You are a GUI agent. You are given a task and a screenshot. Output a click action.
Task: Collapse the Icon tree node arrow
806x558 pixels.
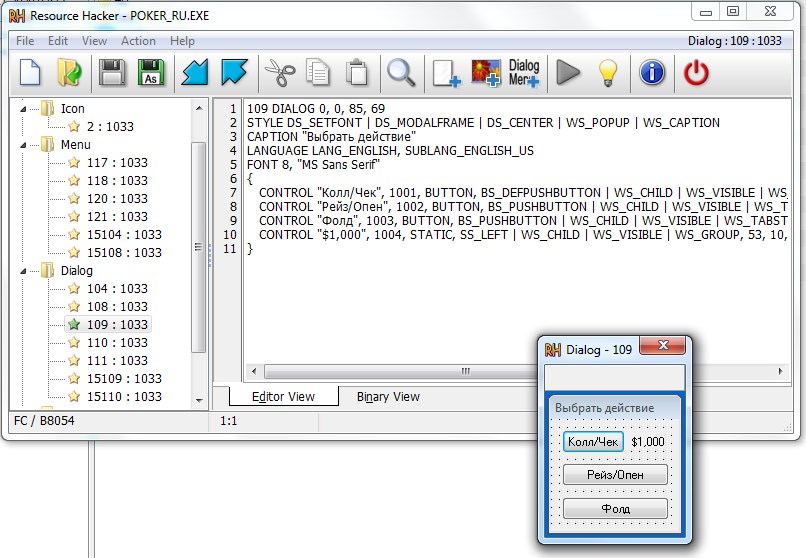(x=23, y=109)
